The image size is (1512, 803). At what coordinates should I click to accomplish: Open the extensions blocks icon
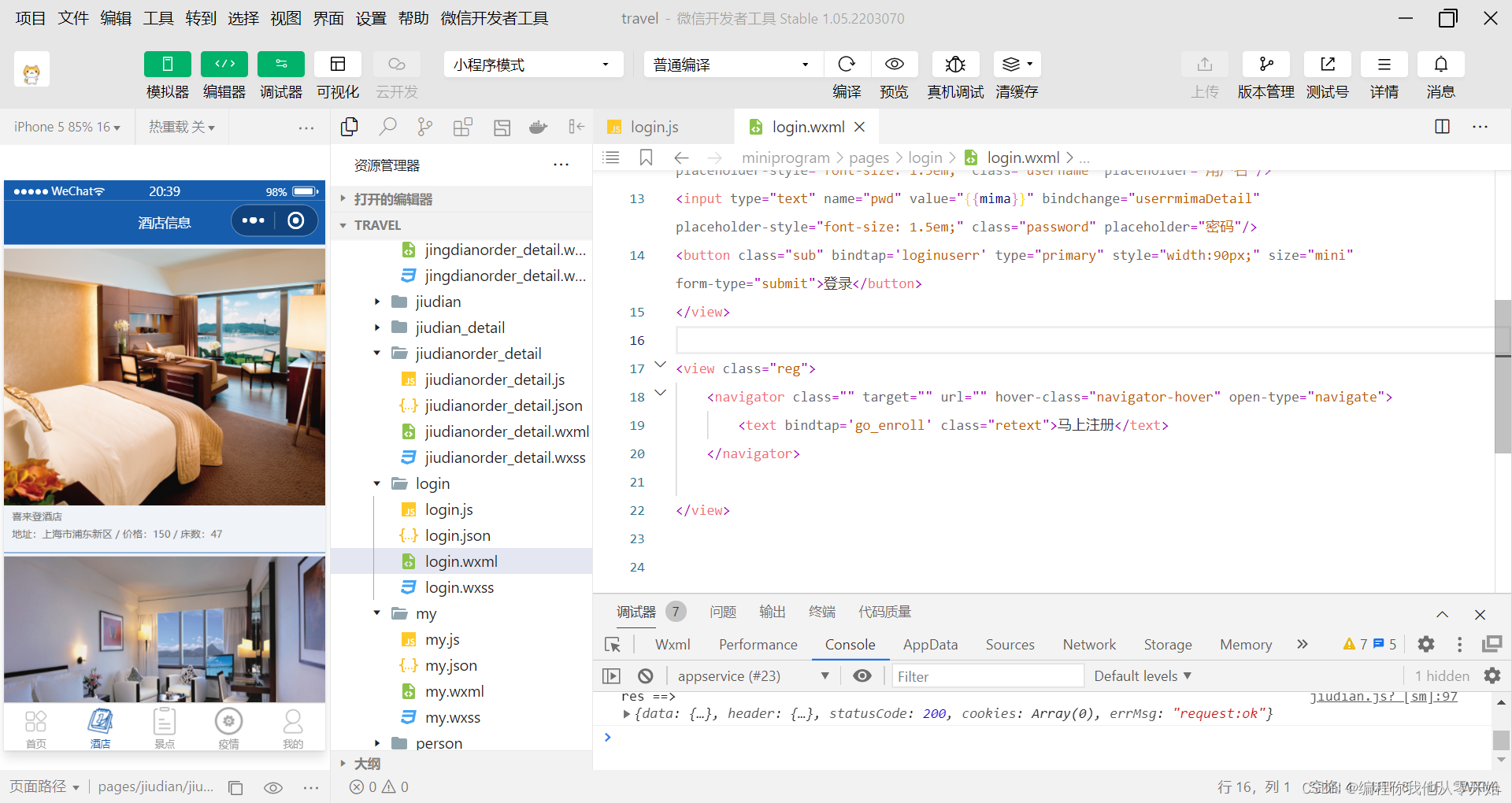tap(463, 127)
